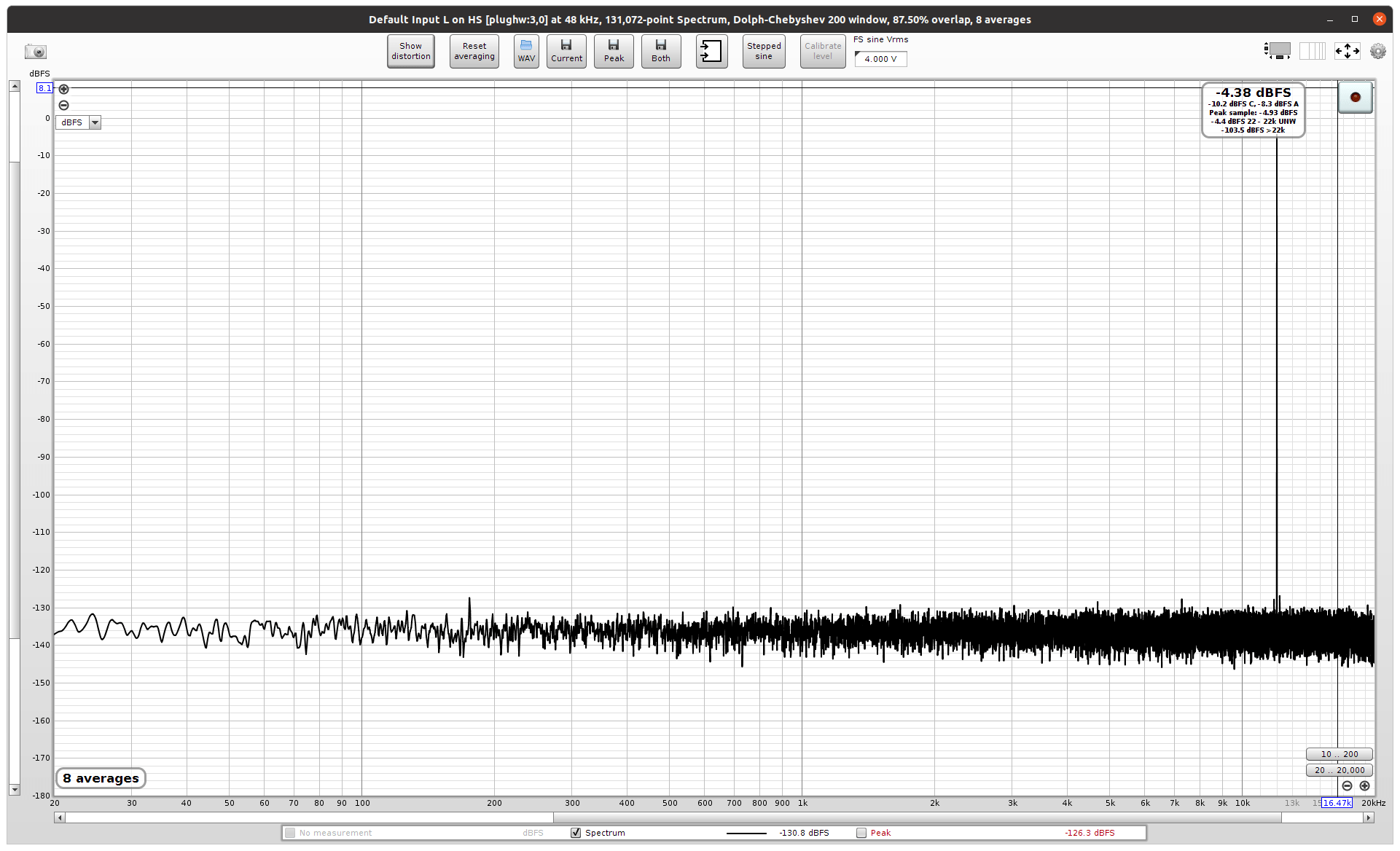Toggle the graph bars view icon
1400x851 pixels.
pos(1313,51)
